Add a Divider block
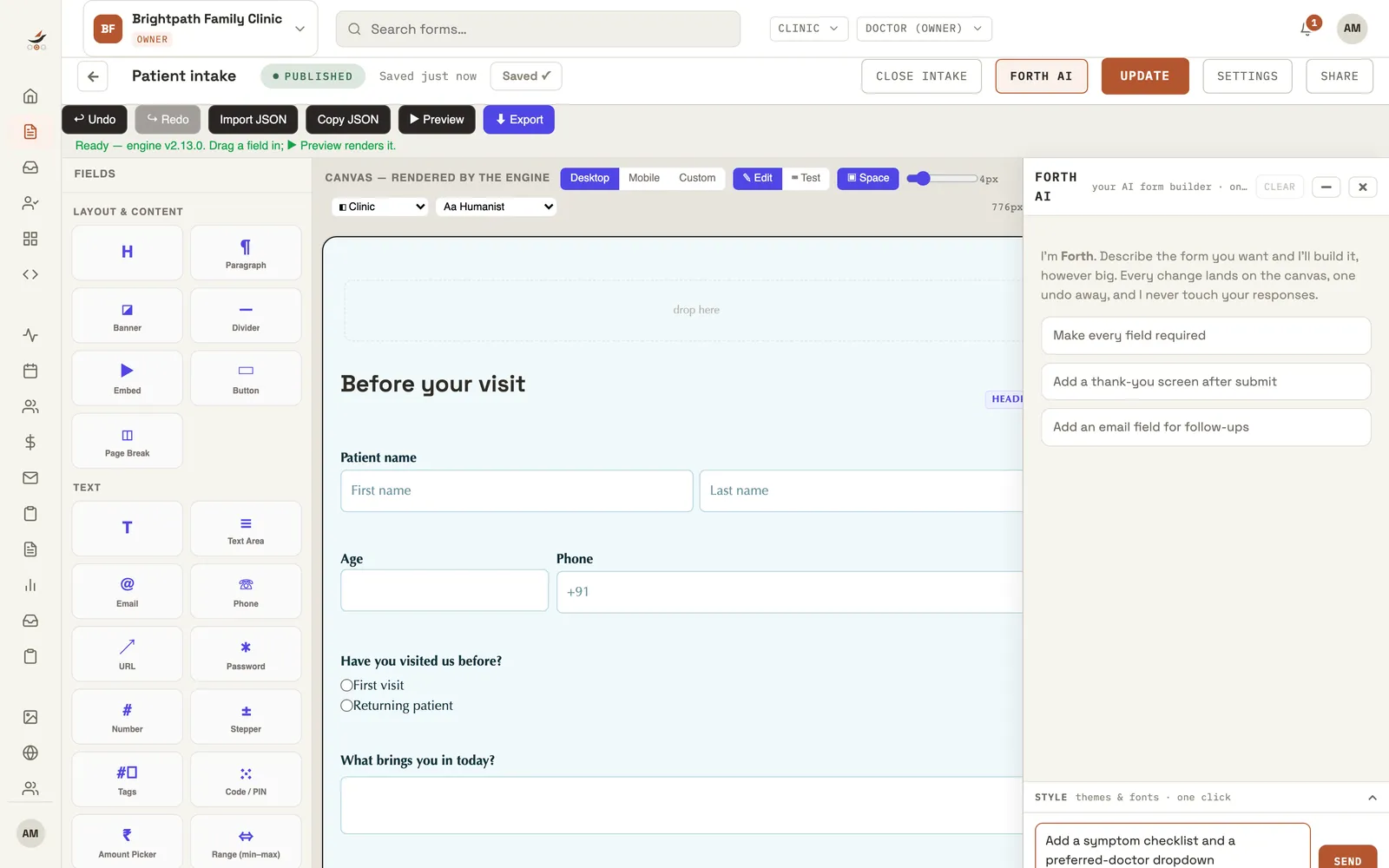1389x868 pixels. 246,315
